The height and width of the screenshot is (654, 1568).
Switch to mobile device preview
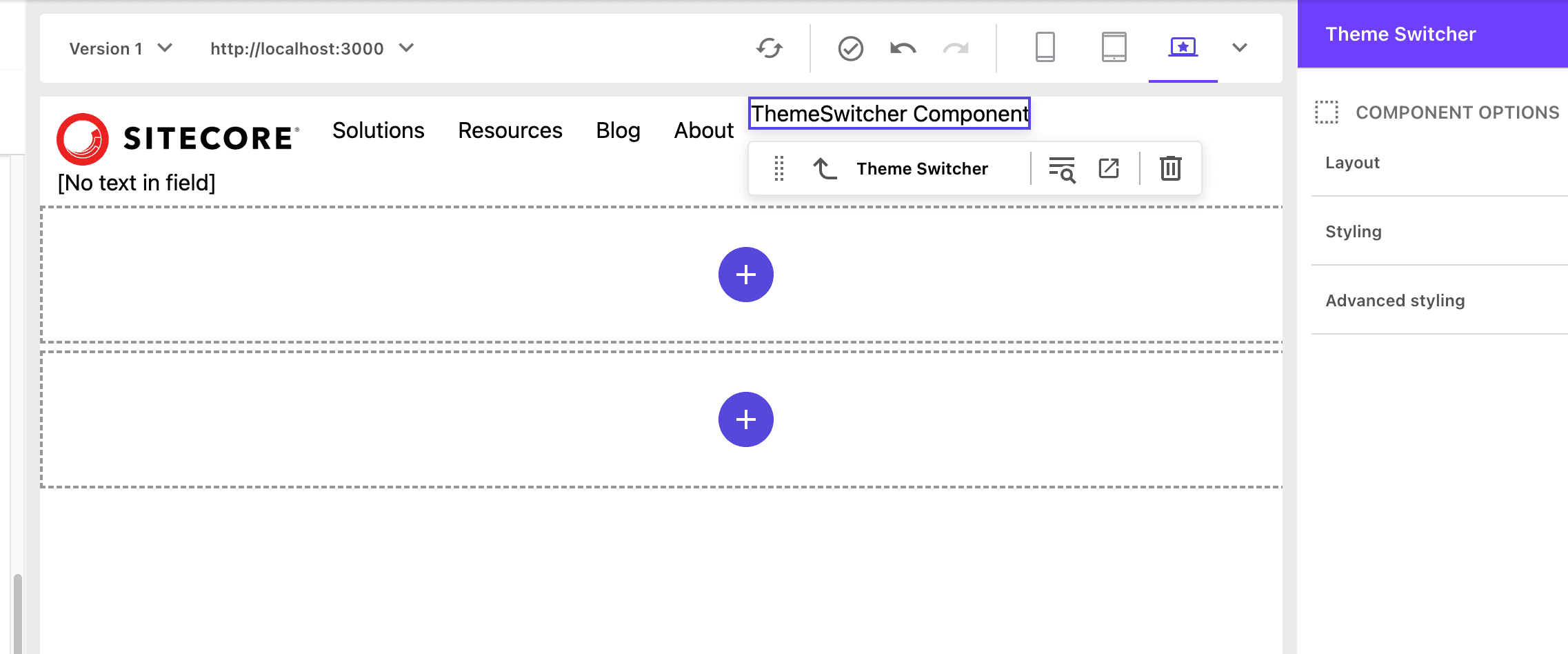tap(1045, 48)
